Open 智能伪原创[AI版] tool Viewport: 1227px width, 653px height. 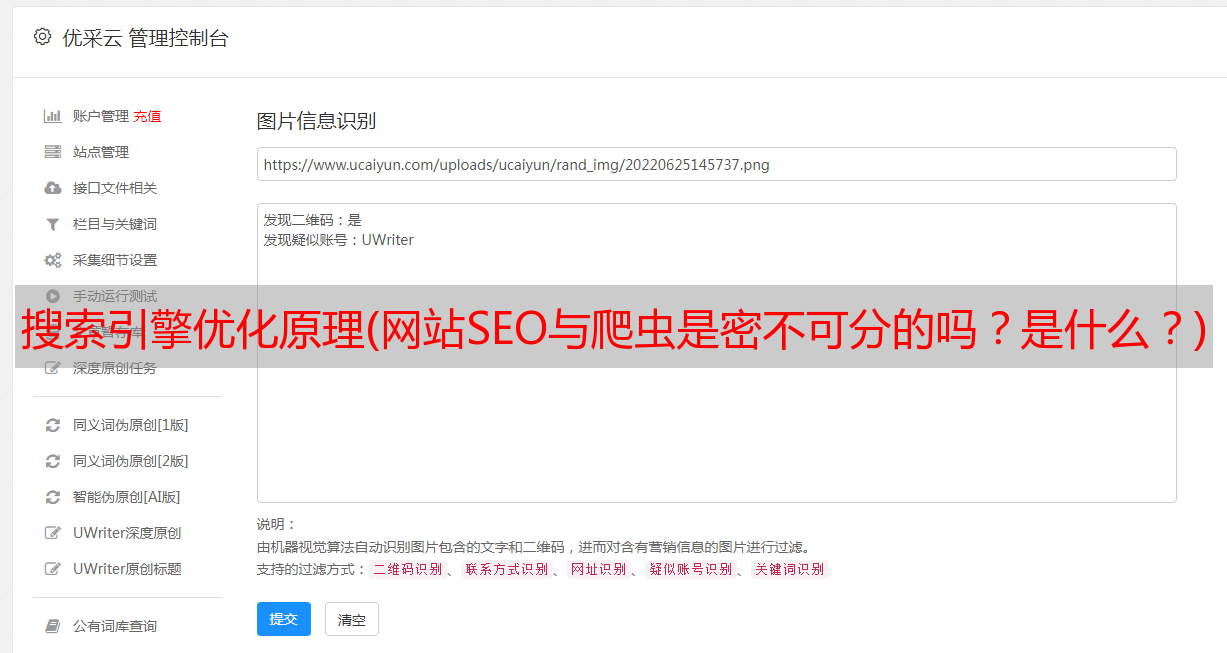click(x=126, y=497)
